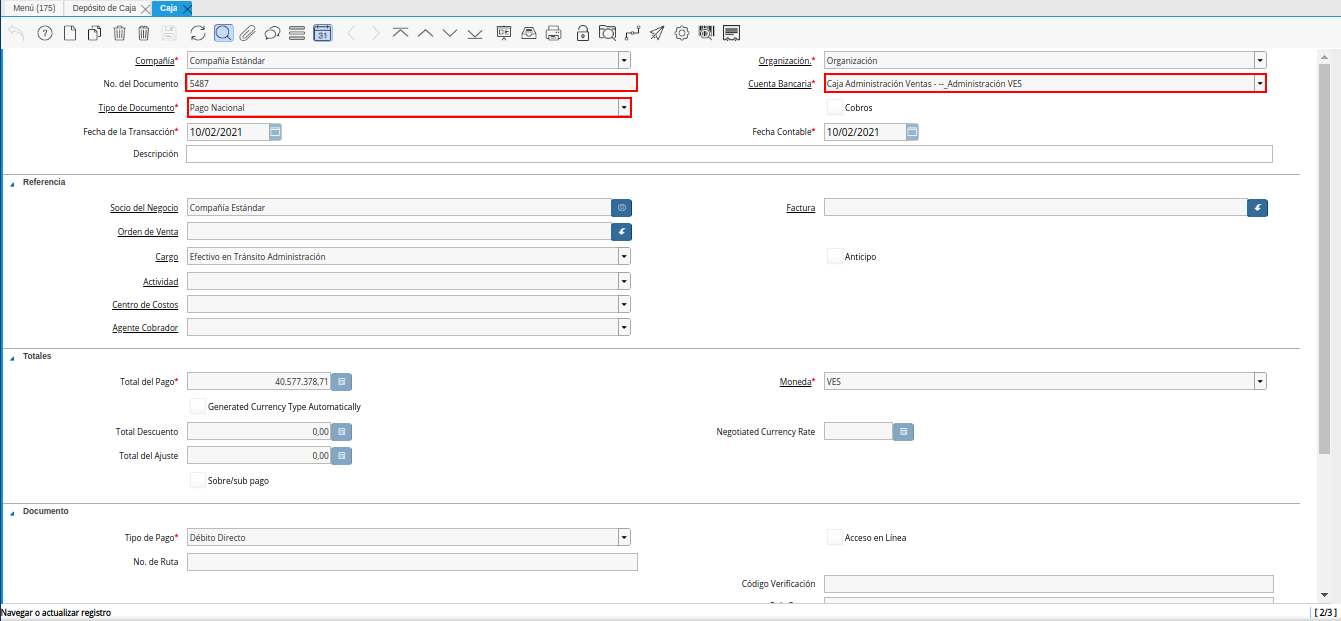Open attachments with the paperclip icon
The height and width of the screenshot is (621, 1341).
[247, 33]
